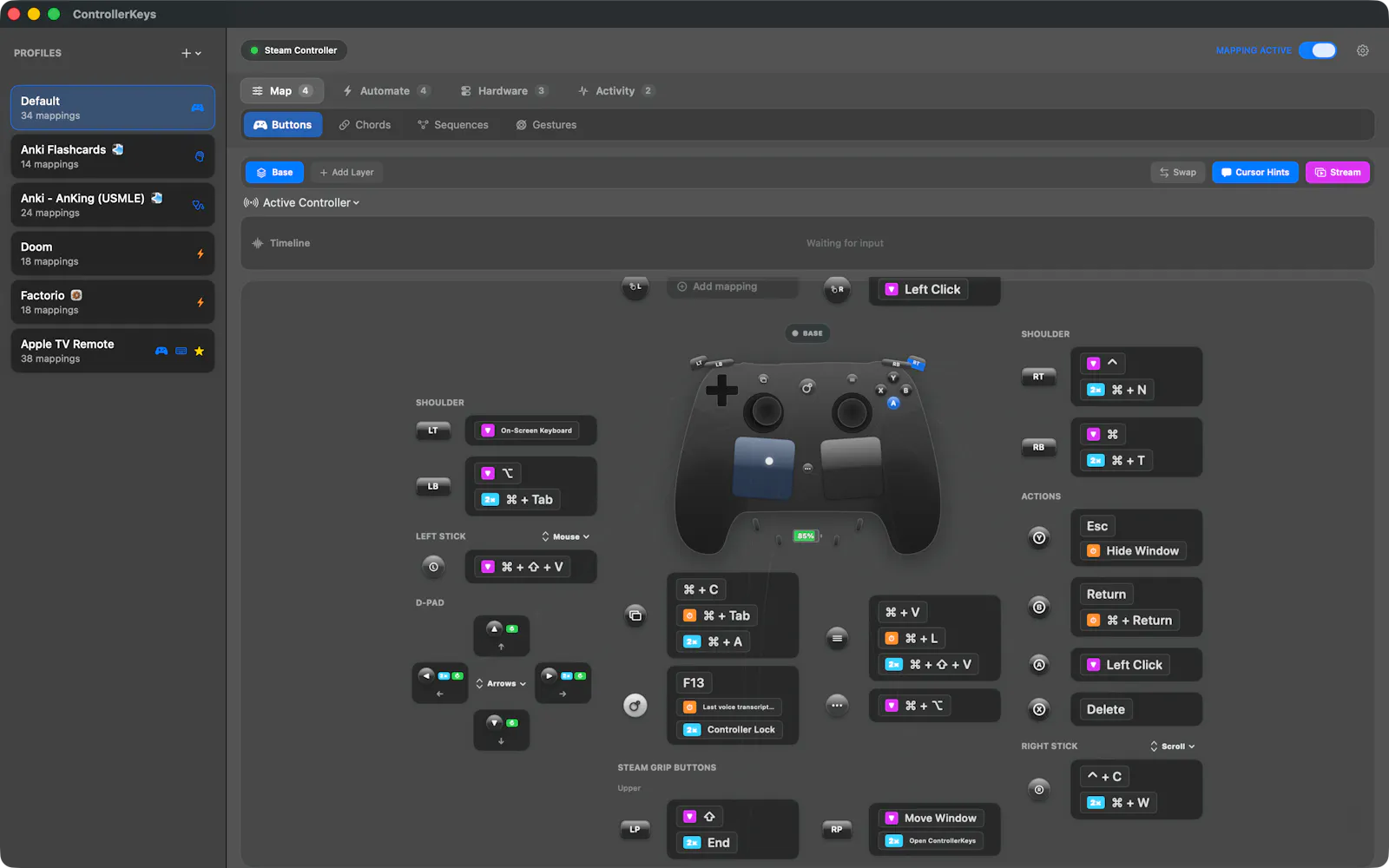Viewport: 1389px width, 868px height.
Task: Open the On-Screen Keyboard mapping
Action: (527, 431)
